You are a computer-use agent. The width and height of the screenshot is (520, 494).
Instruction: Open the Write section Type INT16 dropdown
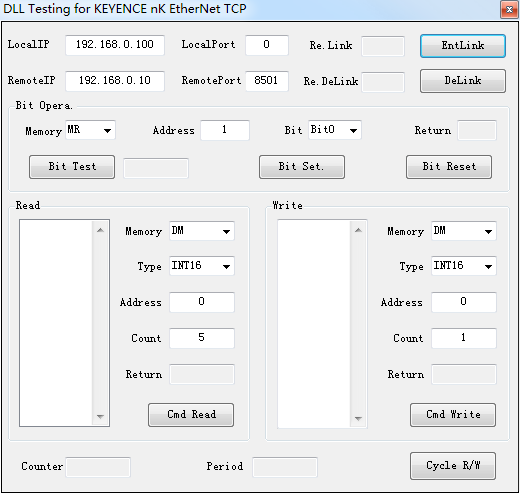click(464, 266)
